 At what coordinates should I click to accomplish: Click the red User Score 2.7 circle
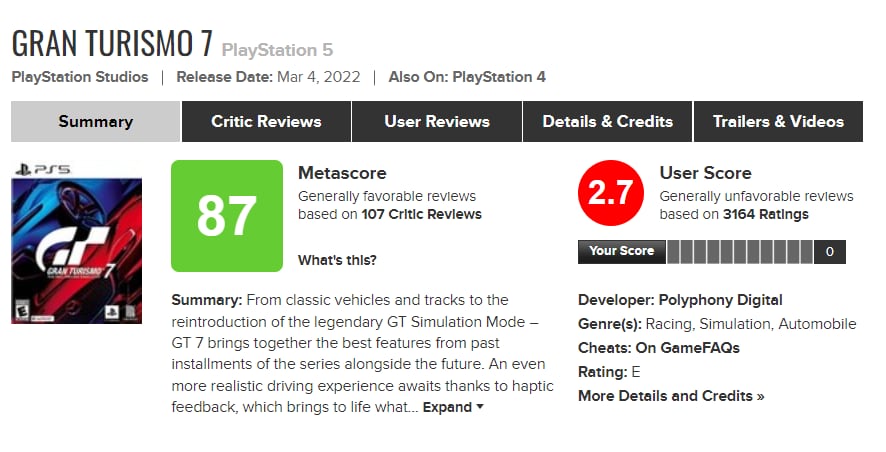click(610, 193)
